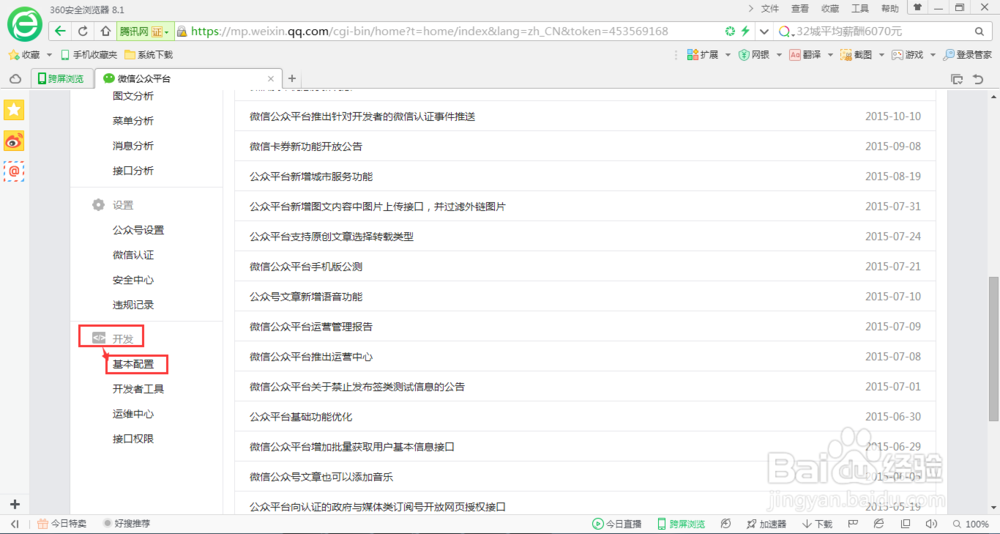1000x534 pixels.
Task: Open announcement 微信卡券新功能开放公告
Action: [305, 147]
